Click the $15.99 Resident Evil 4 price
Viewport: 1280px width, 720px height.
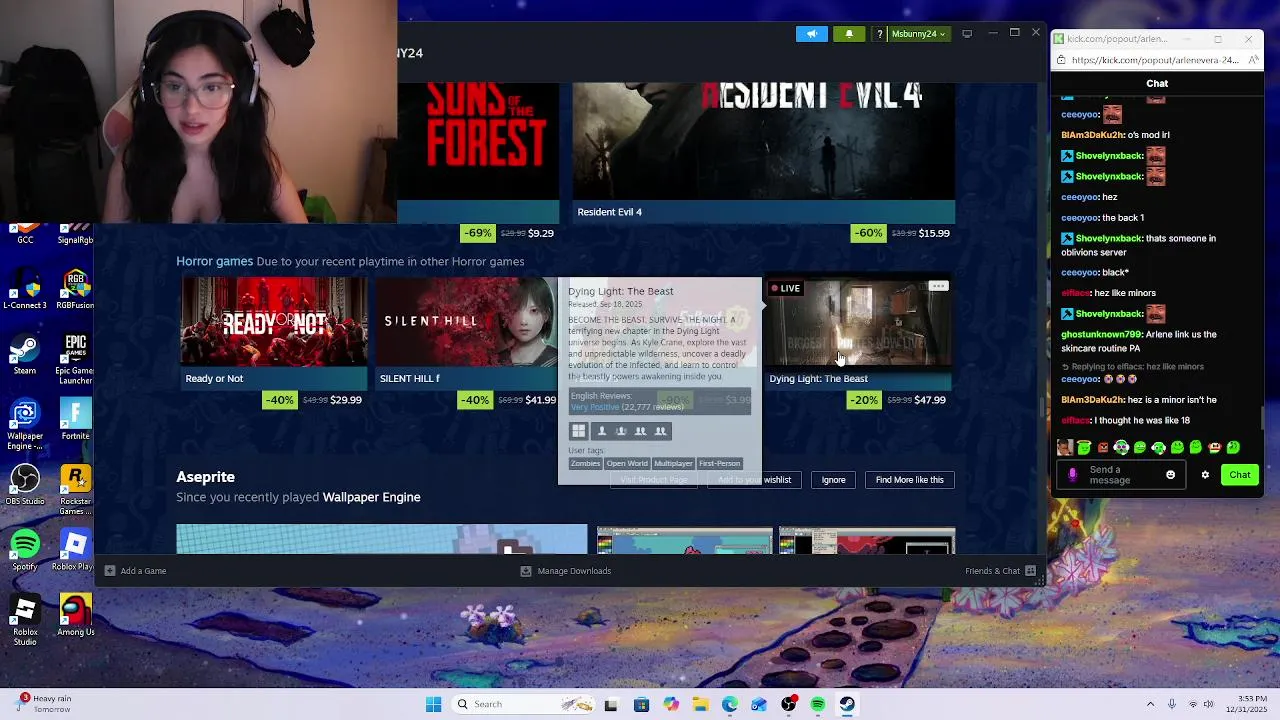pyautogui.click(x=934, y=233)
